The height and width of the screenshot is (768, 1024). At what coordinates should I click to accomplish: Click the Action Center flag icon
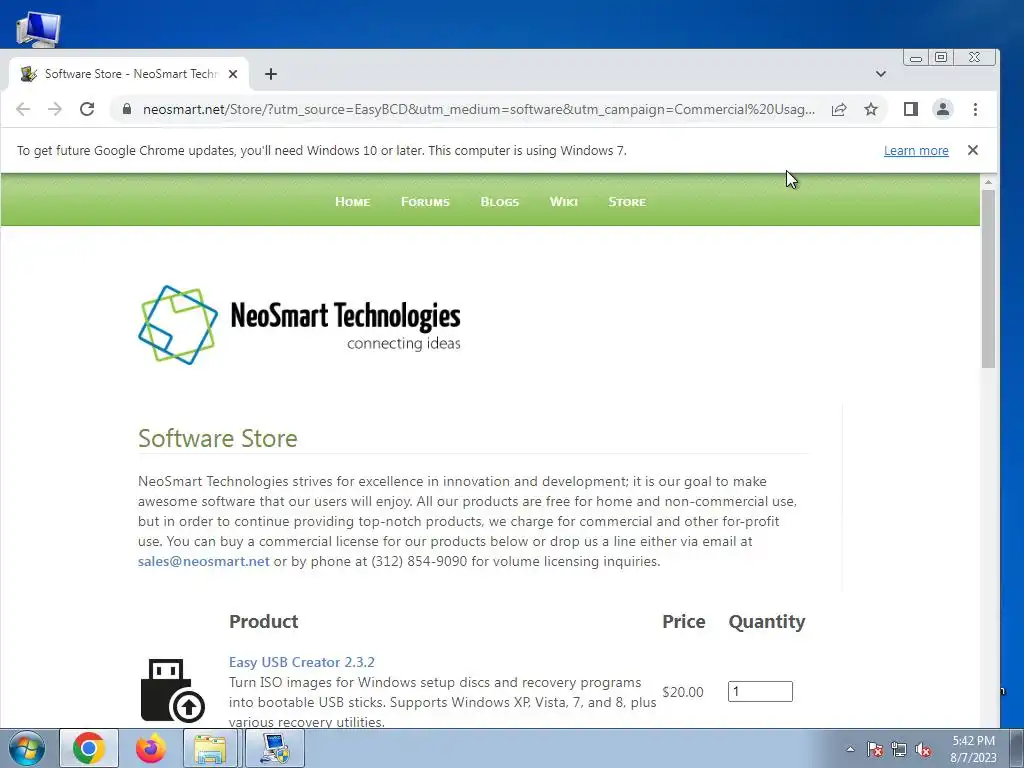[875, 749]
